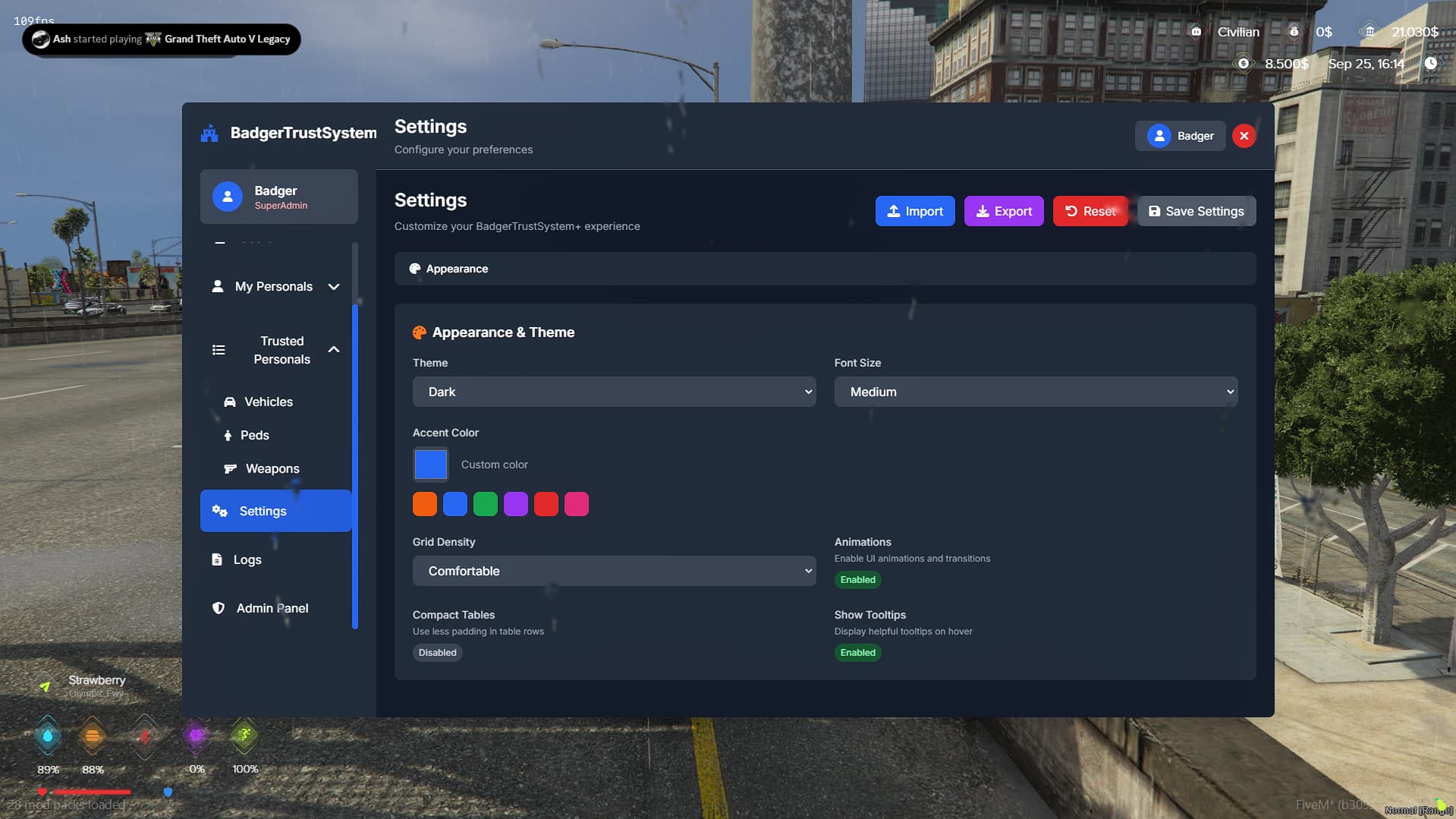Click the car icon beside Vehicles

coord(229,402)
